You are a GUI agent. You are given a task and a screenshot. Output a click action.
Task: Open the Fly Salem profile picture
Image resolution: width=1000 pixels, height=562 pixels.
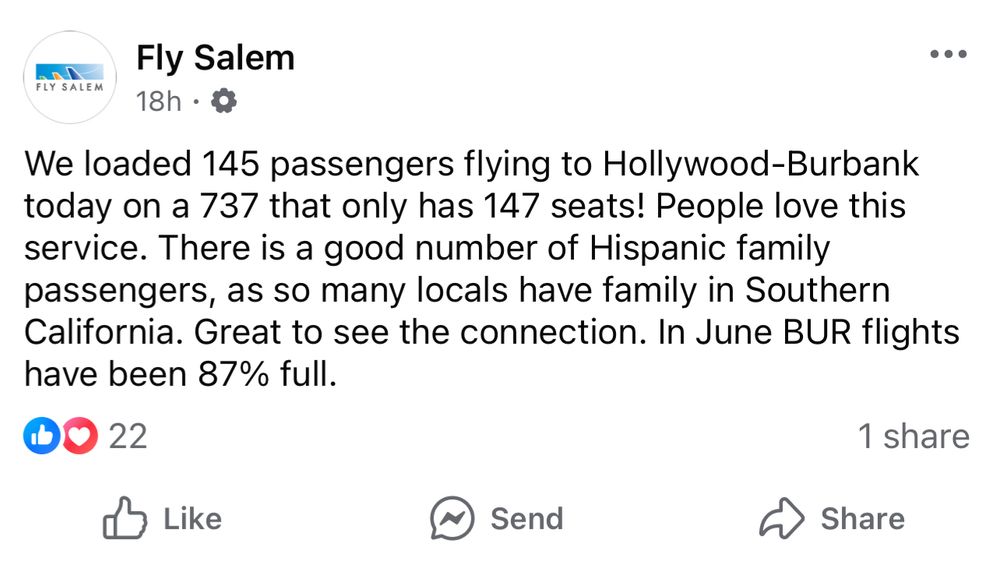point(70,77)
